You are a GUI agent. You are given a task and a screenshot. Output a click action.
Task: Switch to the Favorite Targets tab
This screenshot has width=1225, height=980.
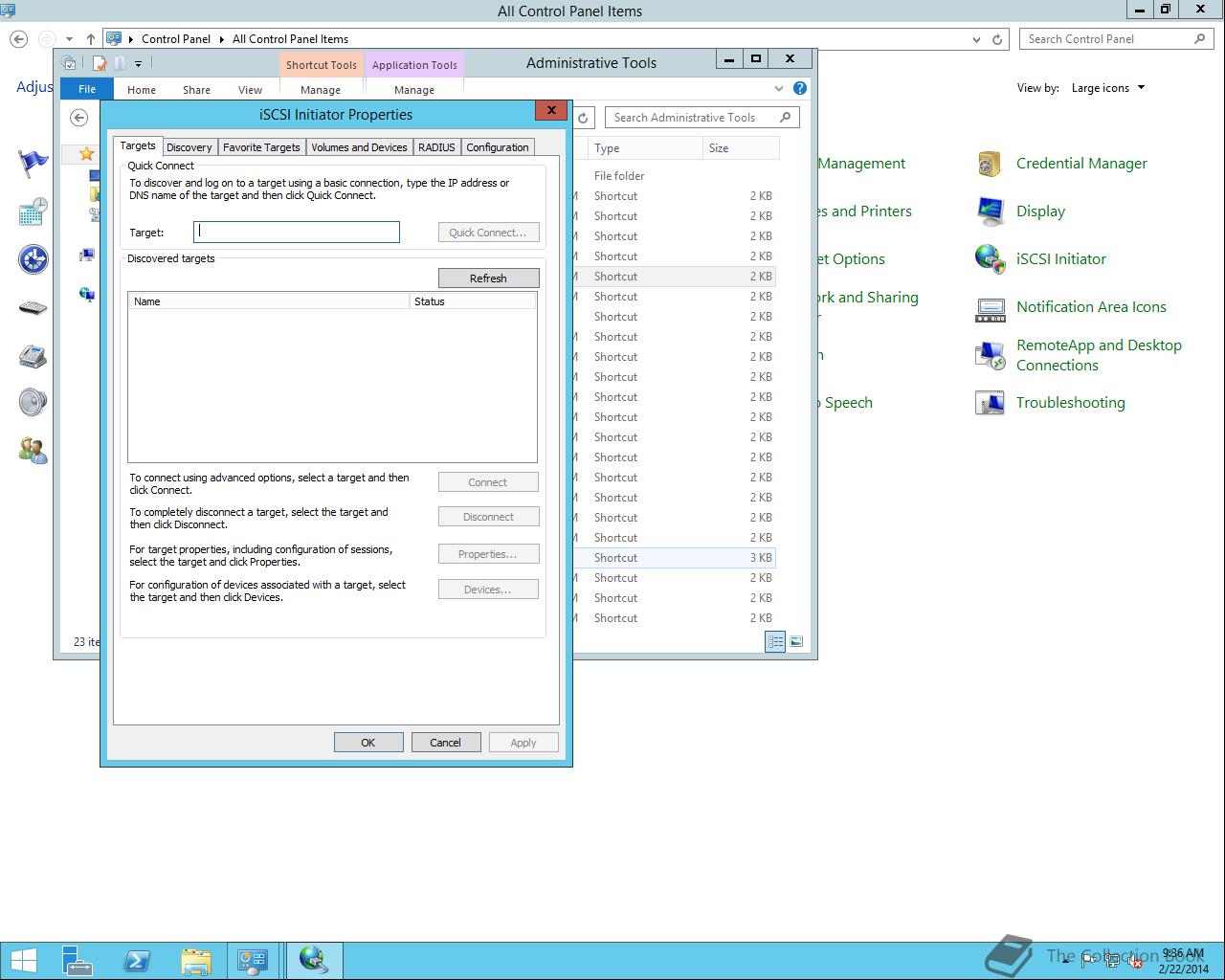[x=261, y=147]
